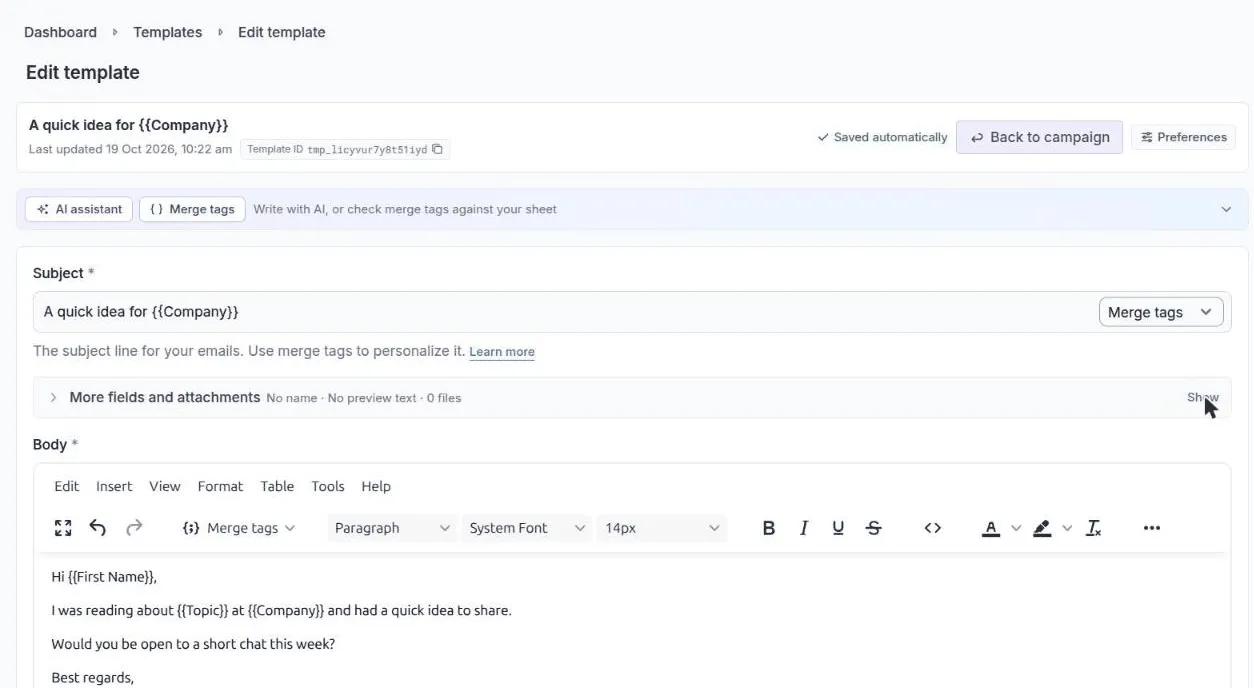
Task: Click the 'I was reading about {{Topic}}' line
Action: tap(281, 610)
